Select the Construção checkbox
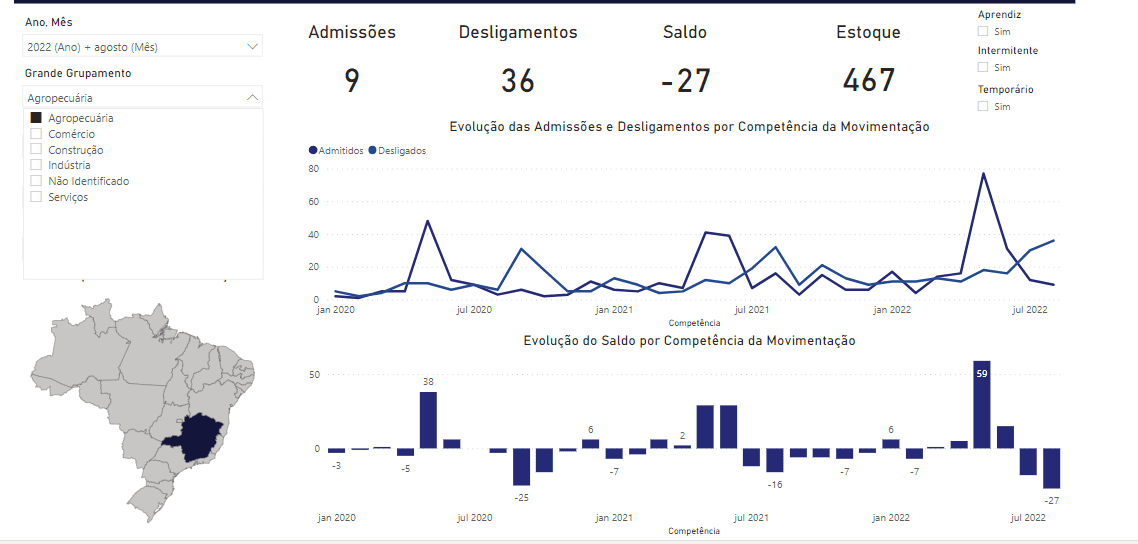This screenshot has width=1138, height=544. tap(36, 150)
